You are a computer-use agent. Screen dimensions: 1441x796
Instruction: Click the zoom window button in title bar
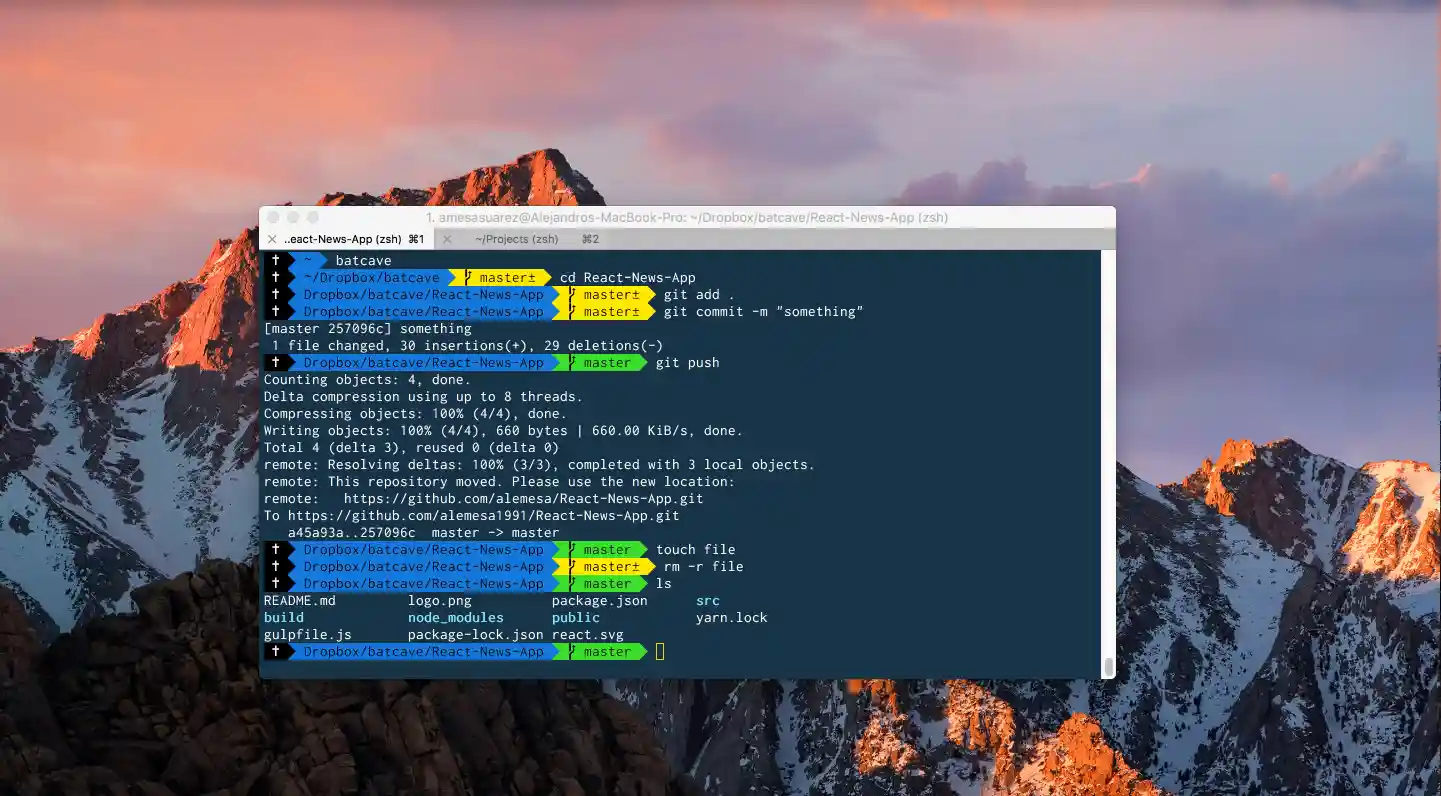click(313, 217)
